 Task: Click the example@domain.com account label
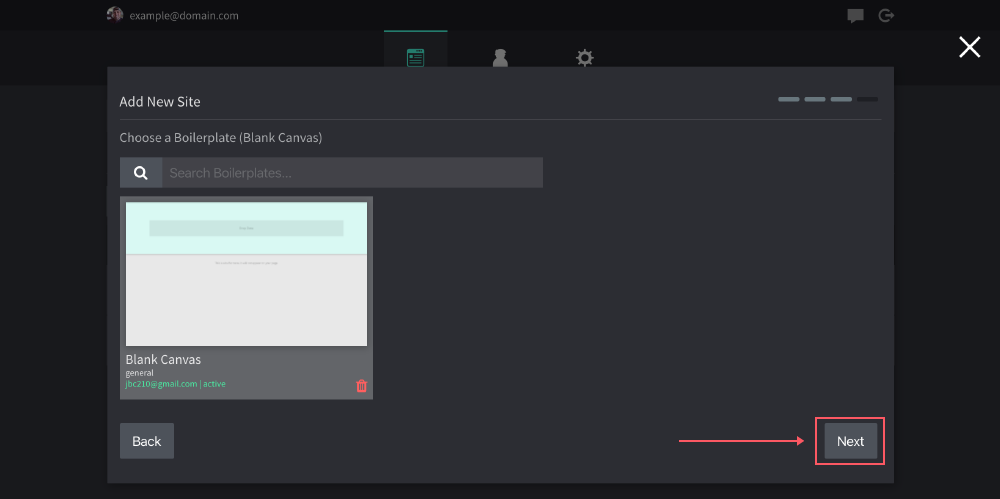(x=184, y=16)
